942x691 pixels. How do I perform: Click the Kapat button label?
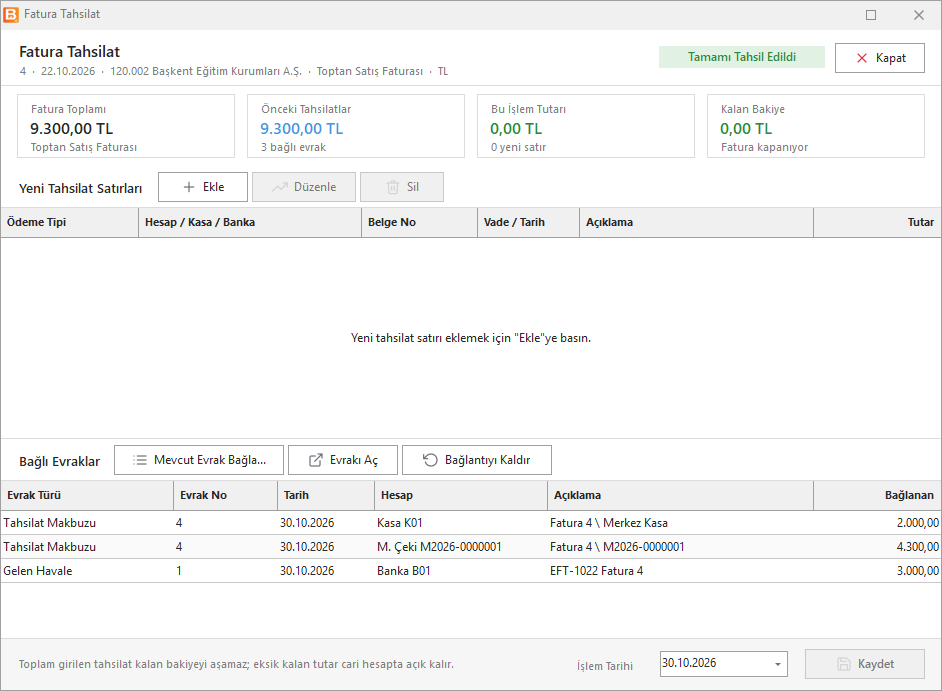point(891,58)
